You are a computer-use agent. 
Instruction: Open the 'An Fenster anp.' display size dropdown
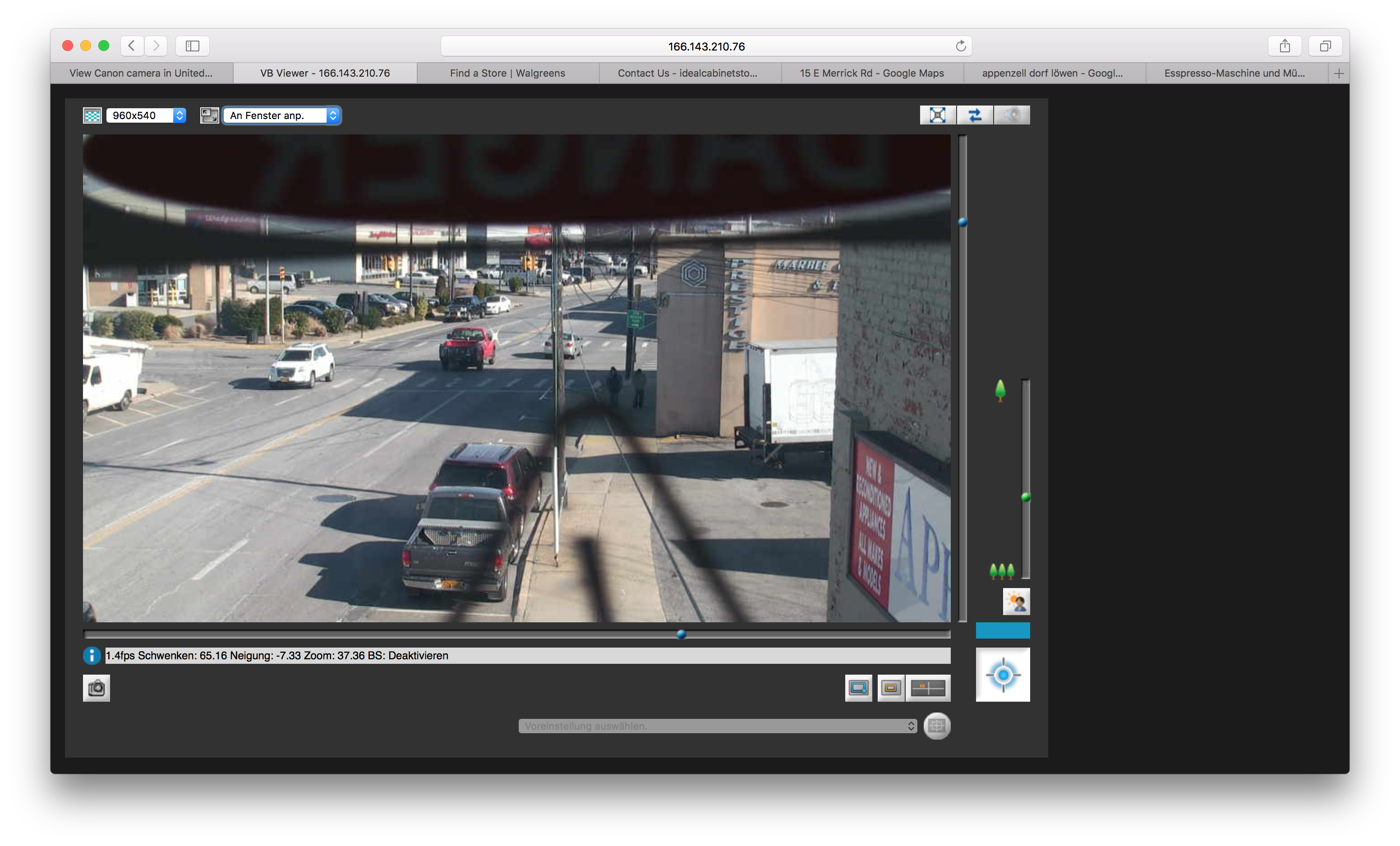click(x=282, y=115)
